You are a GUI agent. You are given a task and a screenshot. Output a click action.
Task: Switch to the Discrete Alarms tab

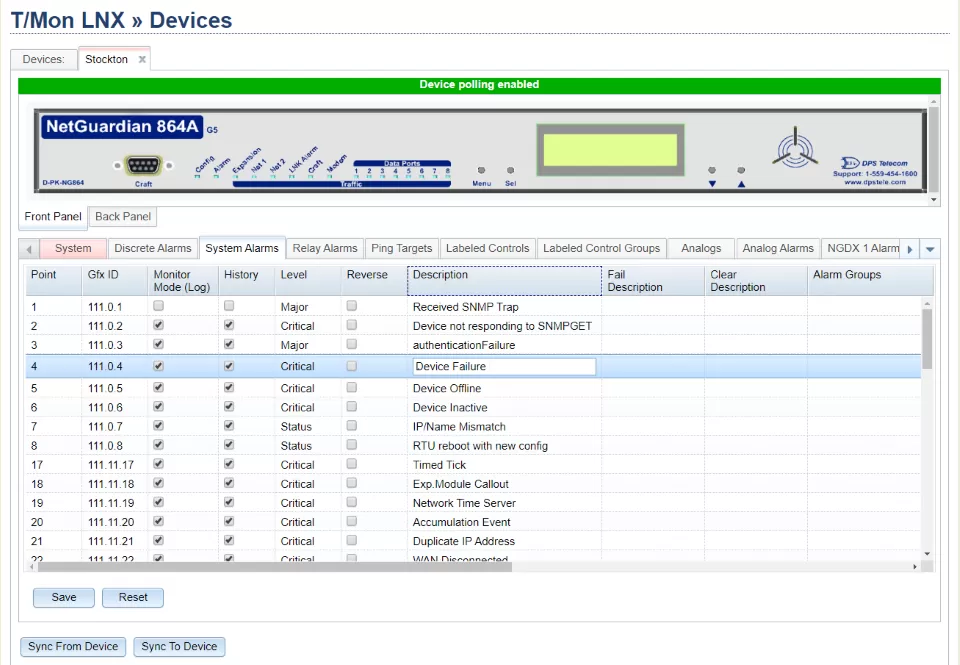(x=152, y=248)
